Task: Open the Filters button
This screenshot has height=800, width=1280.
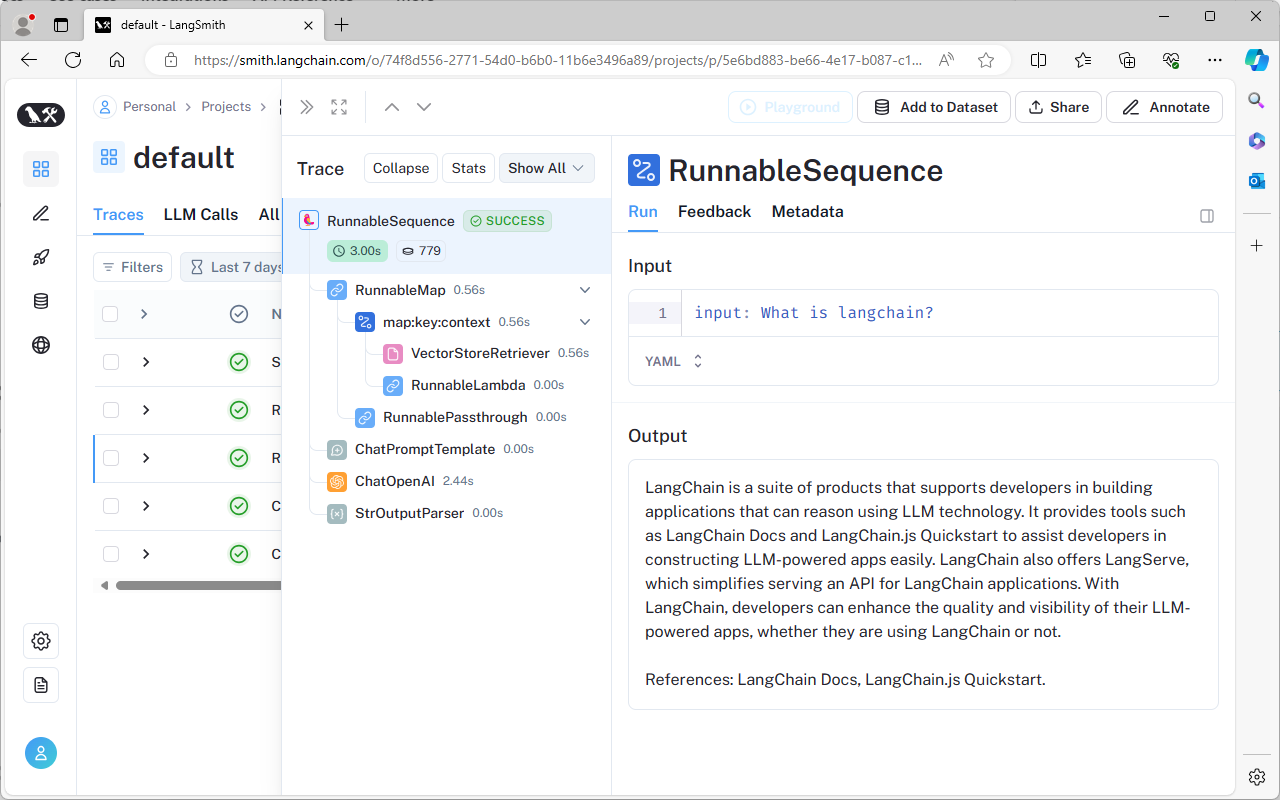Action: [132, 267]
